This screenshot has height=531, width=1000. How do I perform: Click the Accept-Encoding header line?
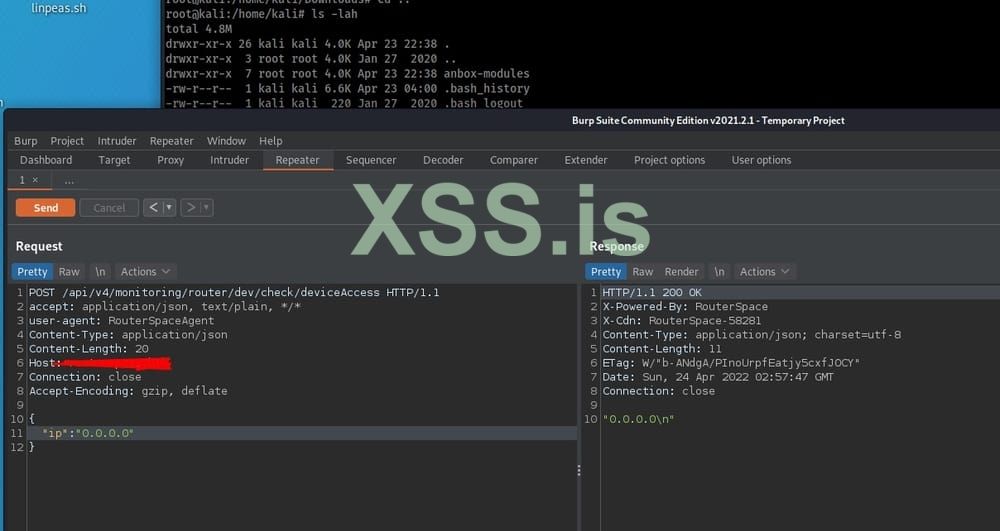click(x=128, y=391)
